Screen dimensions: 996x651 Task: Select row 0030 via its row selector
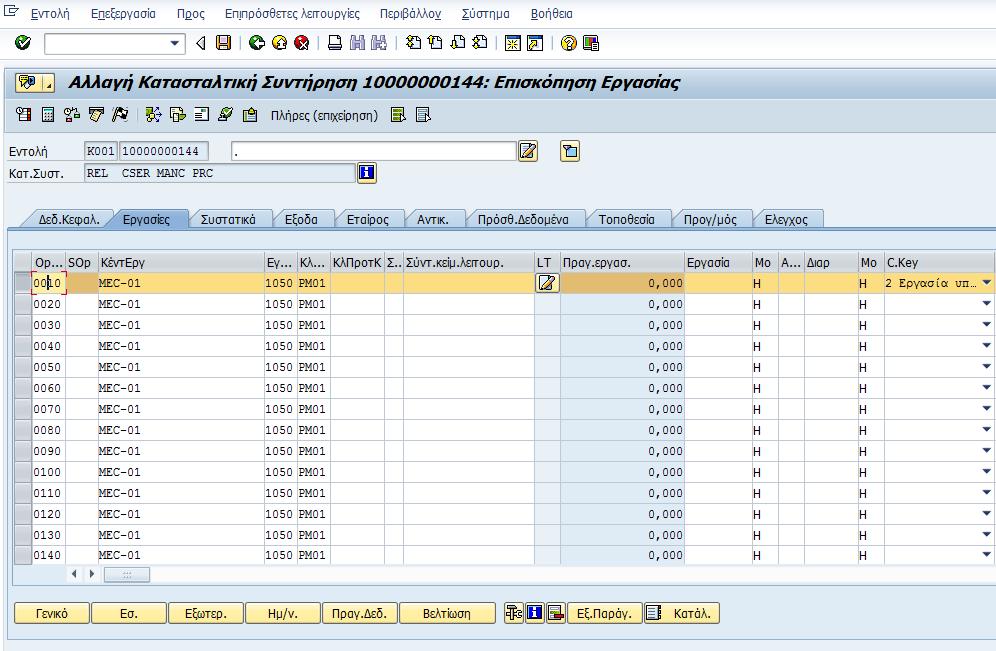pos(23,325)
